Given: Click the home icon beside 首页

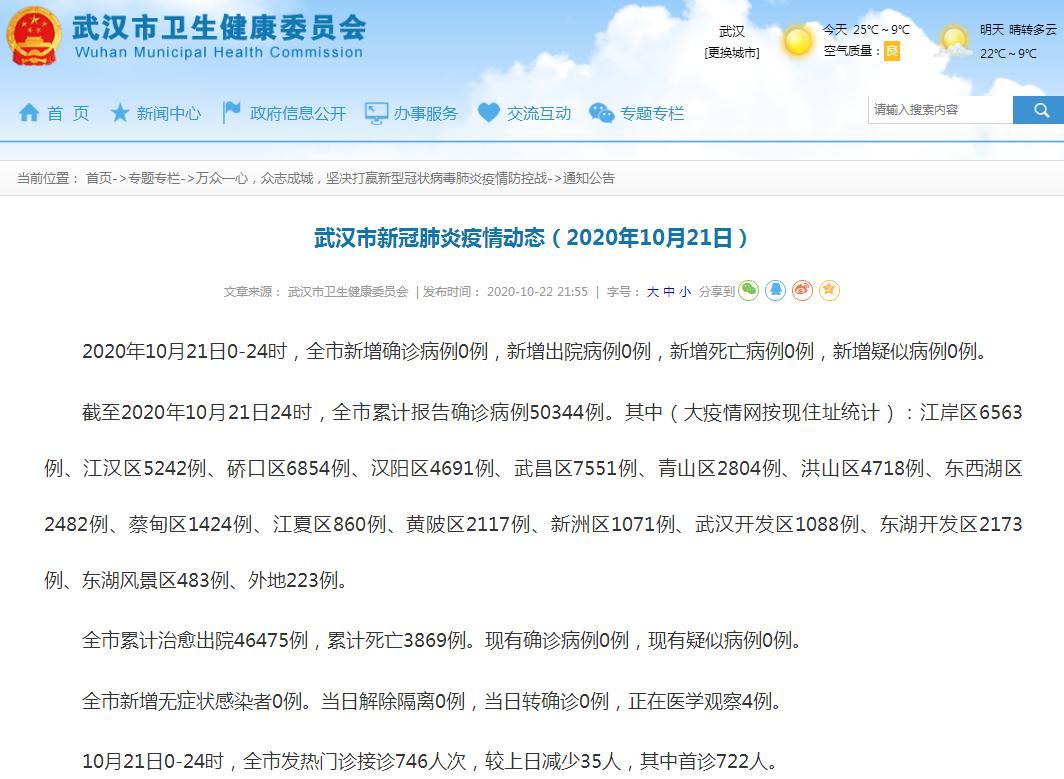Looking at the screenshot, I should [x=30, y=113].
